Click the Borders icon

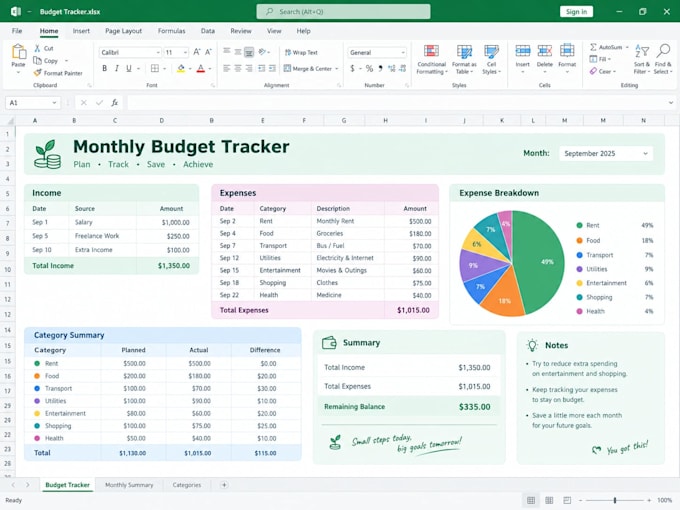(x=155, y=69)
